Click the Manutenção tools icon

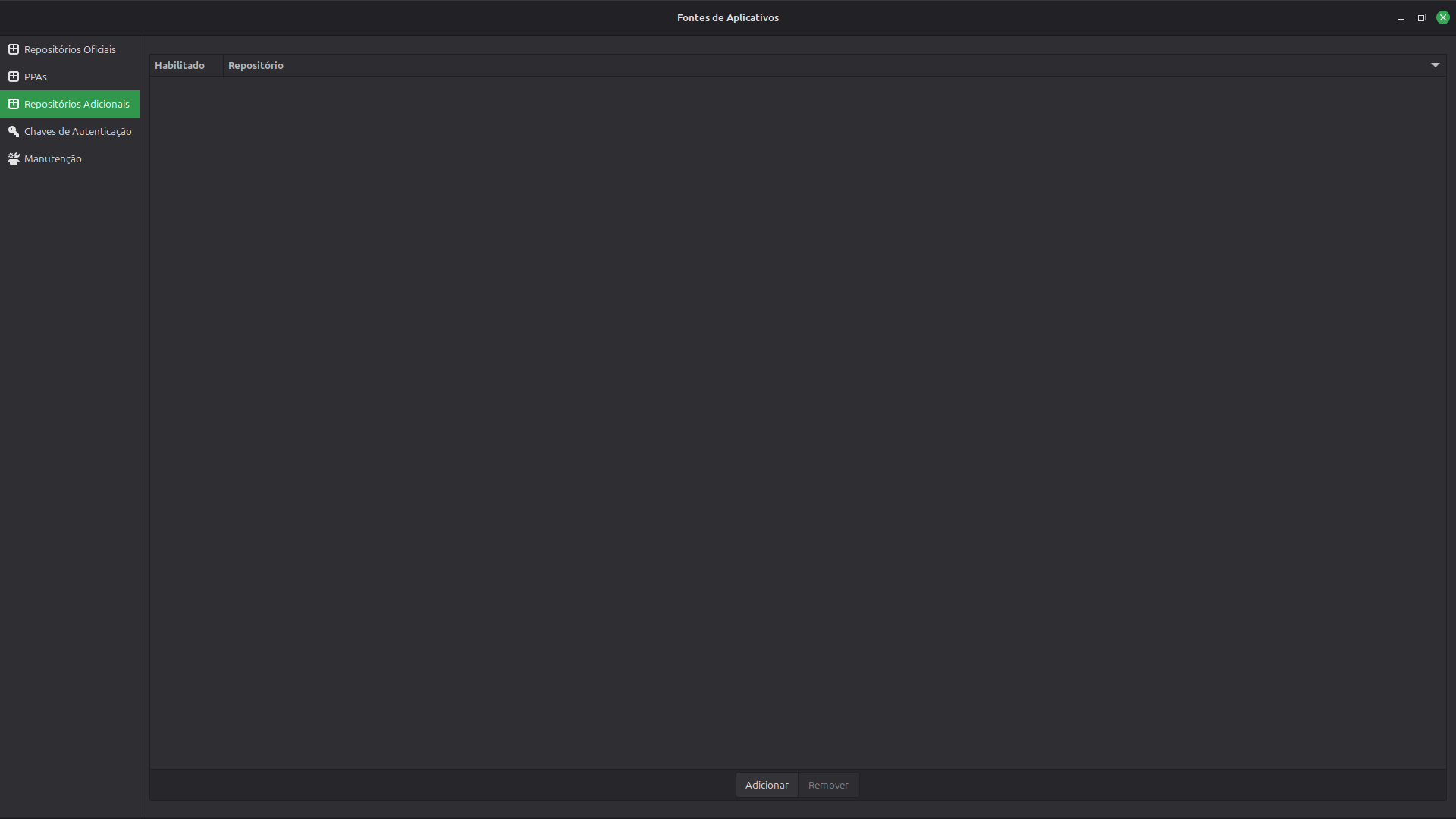point(14,158)
